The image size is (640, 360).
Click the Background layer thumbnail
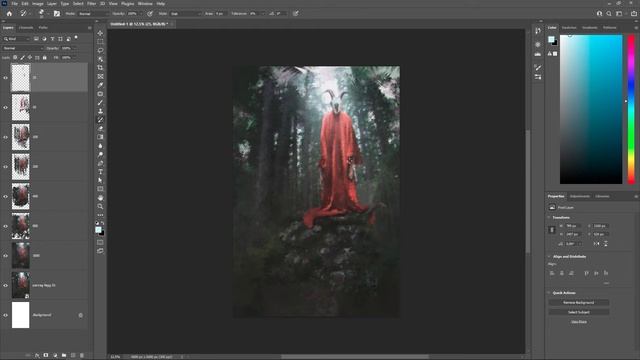tap(20, 315)
